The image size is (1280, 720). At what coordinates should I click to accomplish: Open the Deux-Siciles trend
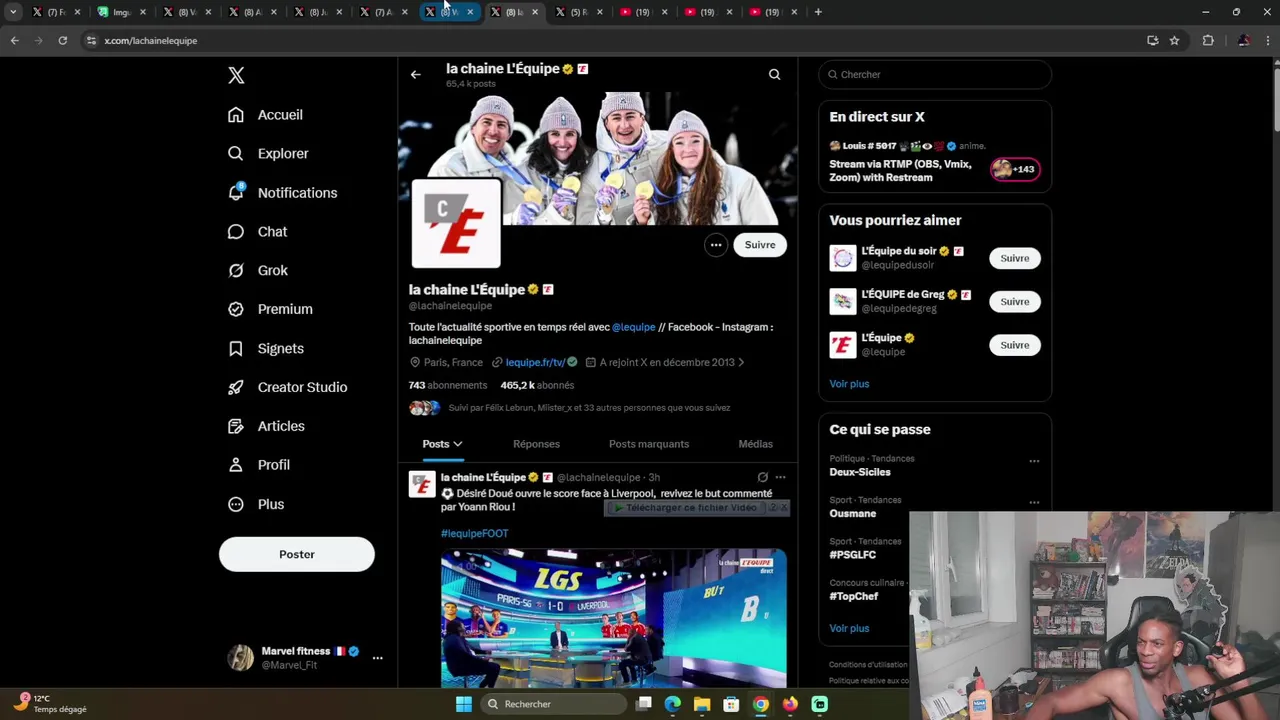(860, 472)
